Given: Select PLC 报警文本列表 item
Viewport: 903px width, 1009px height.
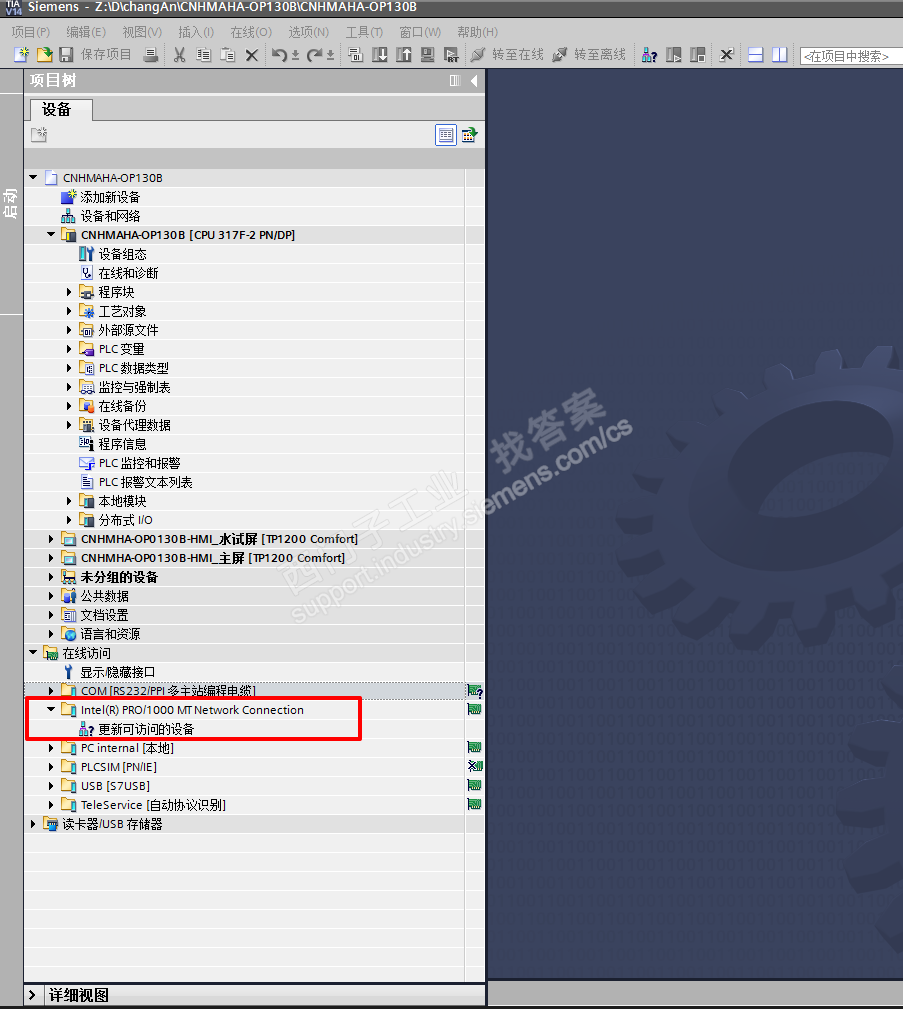Looking at the screenshot, I should [x=145, y=482].
